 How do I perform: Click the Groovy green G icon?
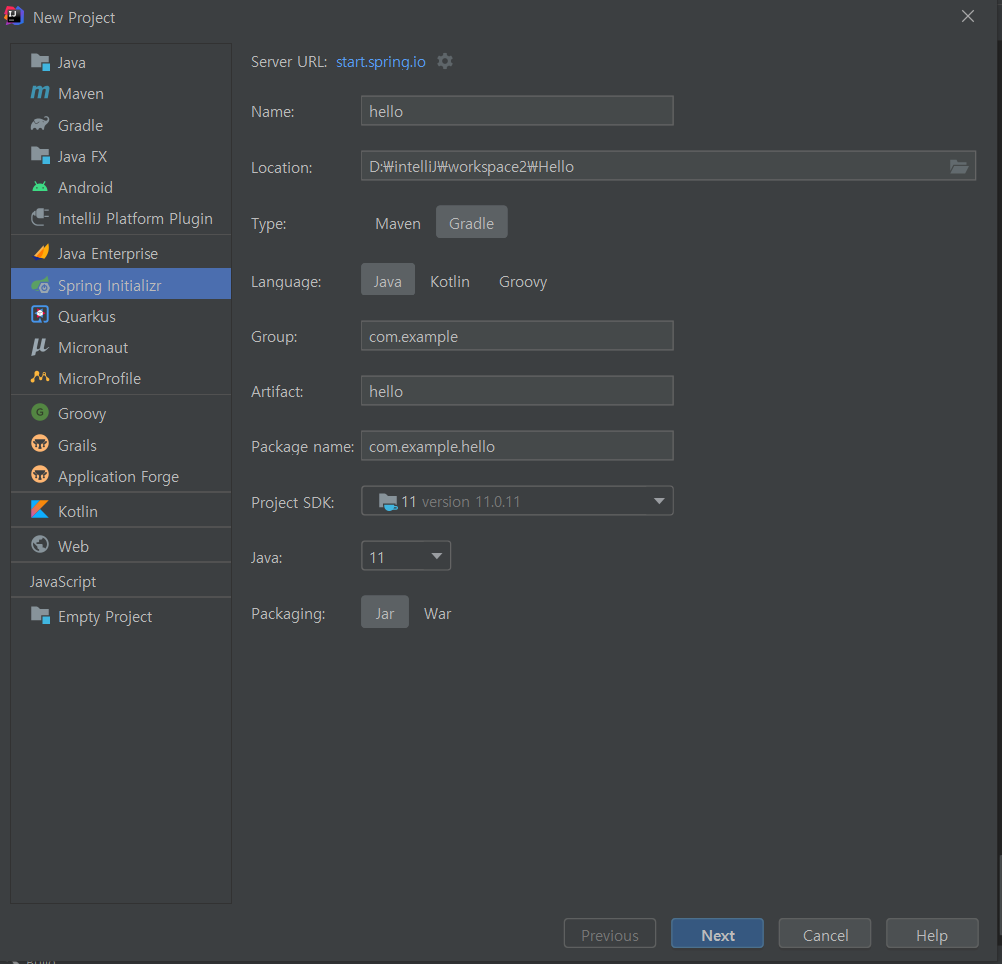point(40,412)
